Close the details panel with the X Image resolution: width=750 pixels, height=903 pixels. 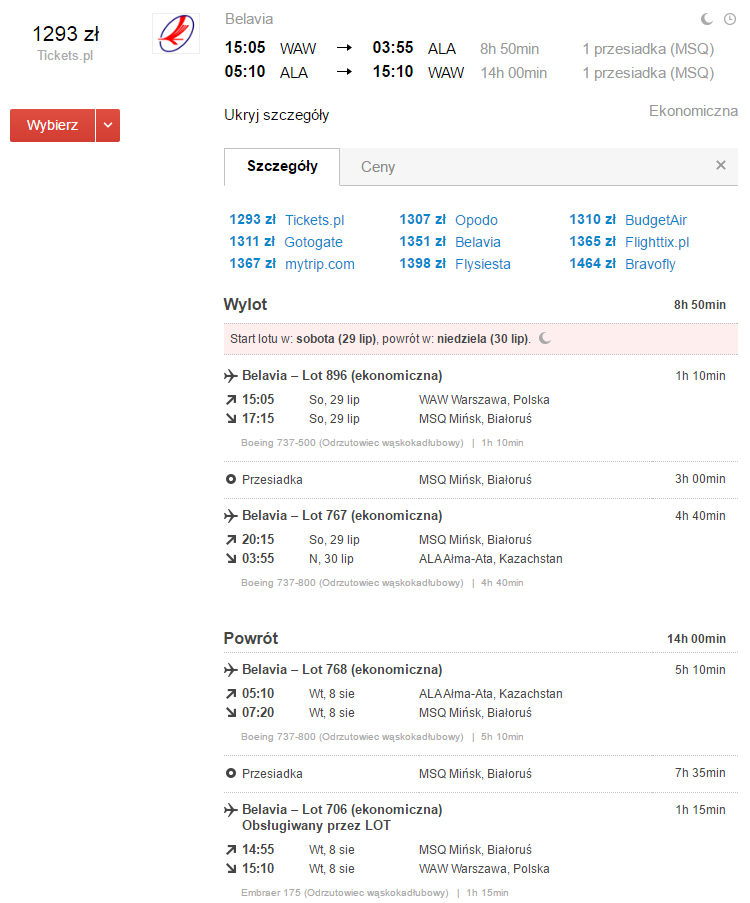click(721, 165)
